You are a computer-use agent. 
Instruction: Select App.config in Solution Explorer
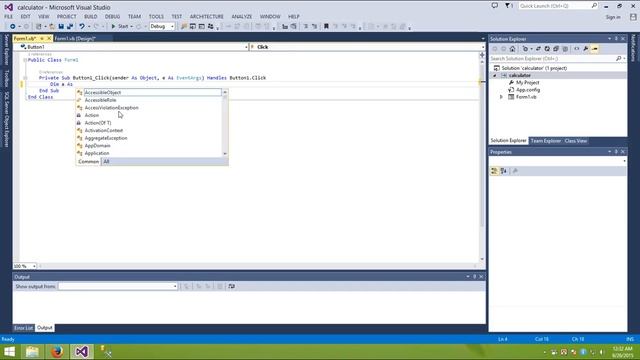tap(528, 90)
